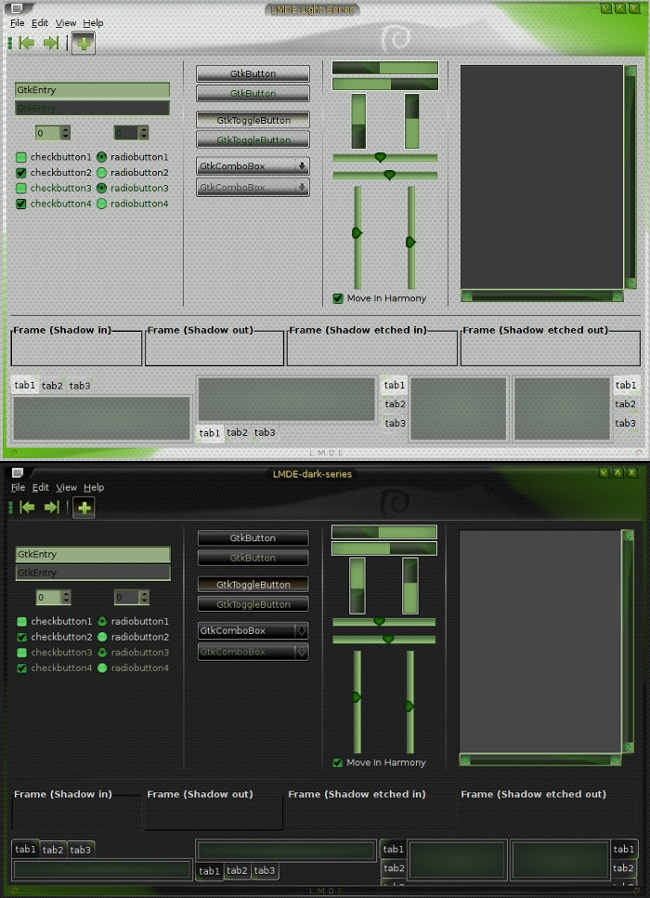Screen dimensions: 650x898
Task: Click forward arrow in LMDE-dark-series toolbar
Action: point(52,507)
